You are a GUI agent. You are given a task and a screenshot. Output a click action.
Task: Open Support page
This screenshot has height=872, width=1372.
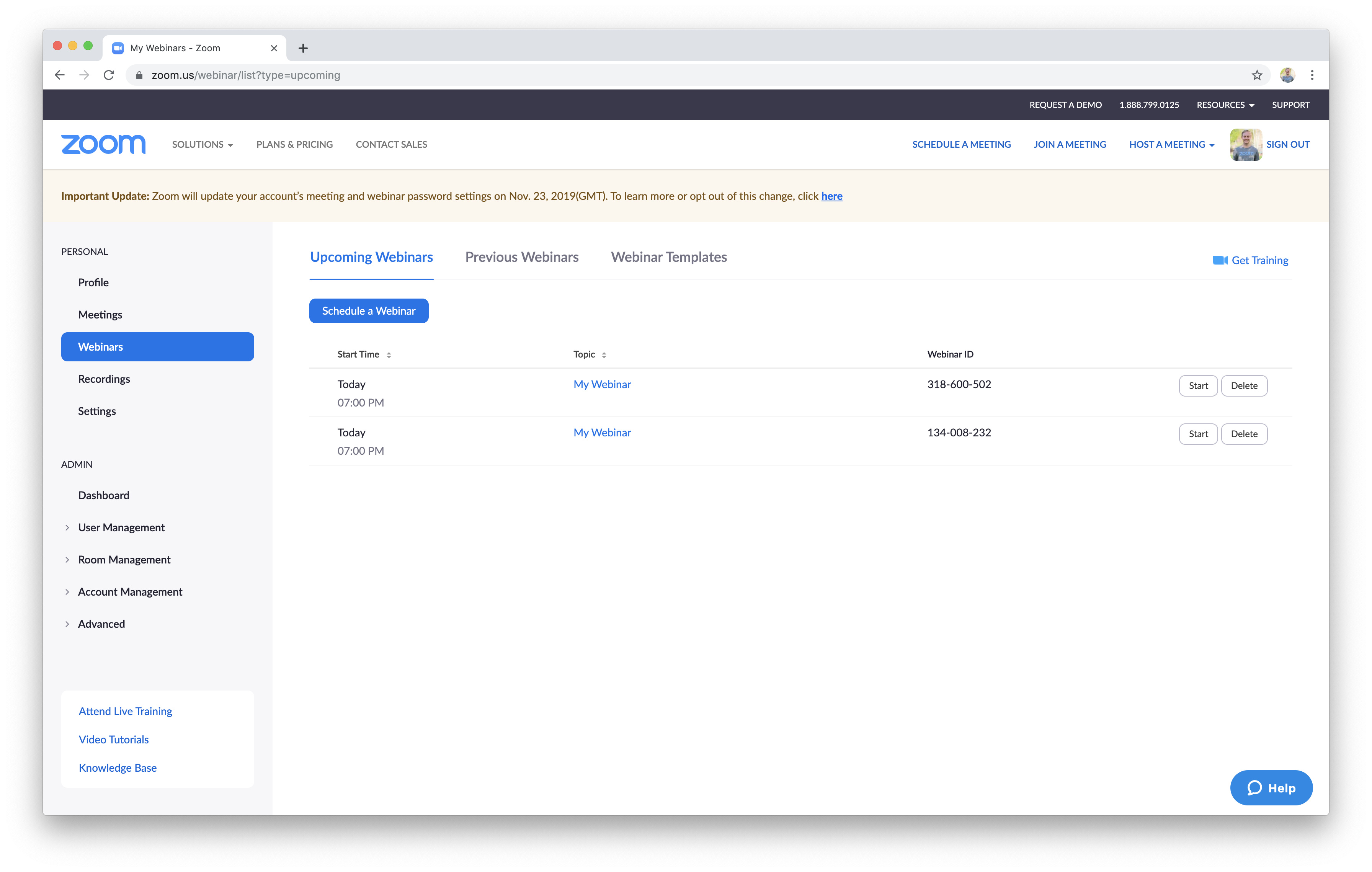tap(1290, 105)
